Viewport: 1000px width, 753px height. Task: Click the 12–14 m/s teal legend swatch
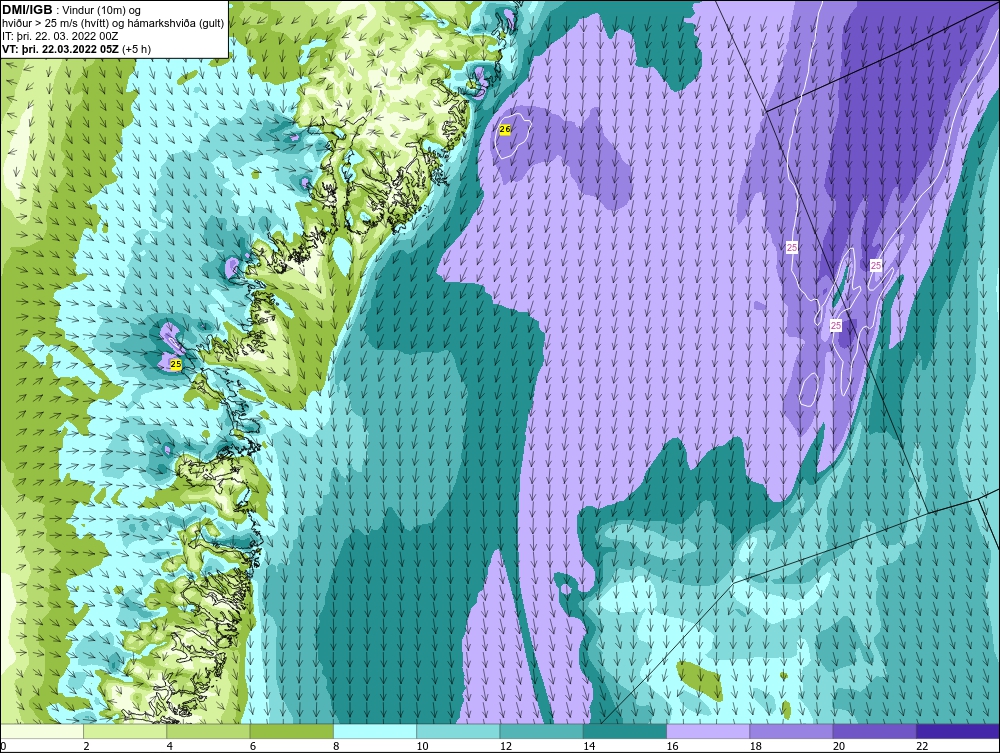click(x=541, y=731)
